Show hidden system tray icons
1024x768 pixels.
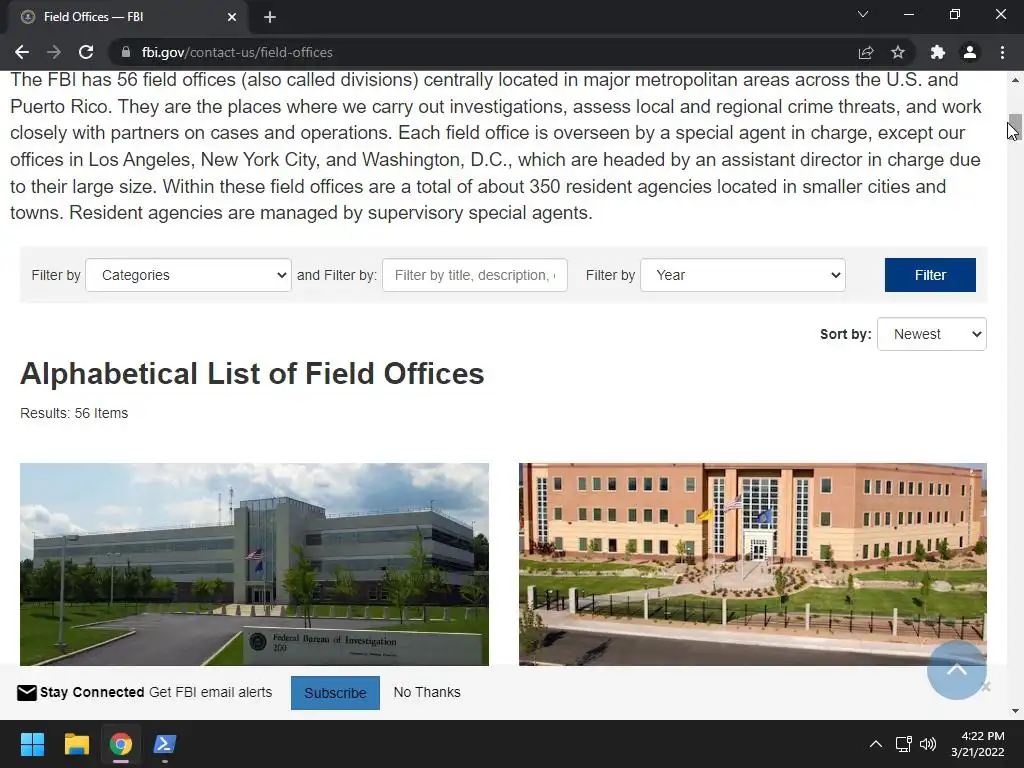(876, 744)
